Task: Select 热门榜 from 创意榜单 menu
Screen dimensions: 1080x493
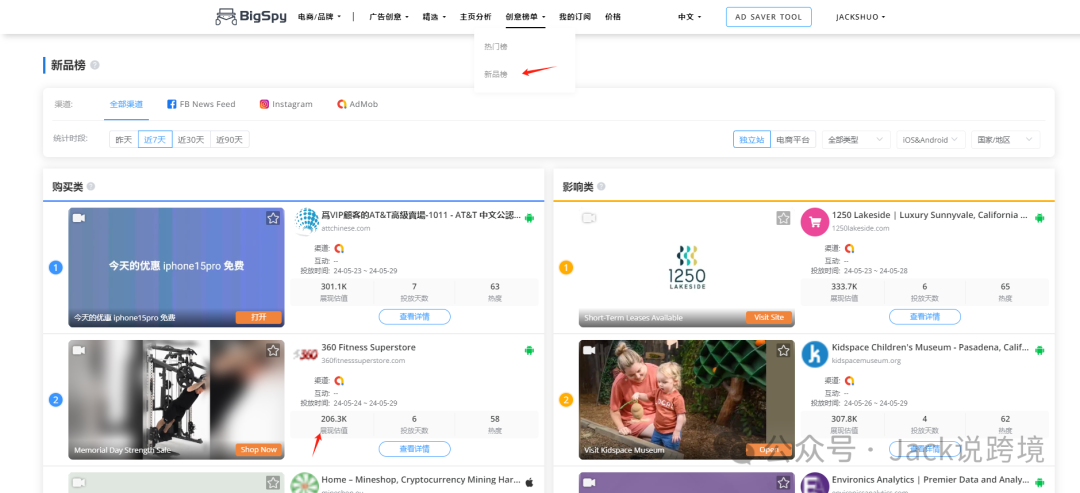Action: click(x=496, y=47)
